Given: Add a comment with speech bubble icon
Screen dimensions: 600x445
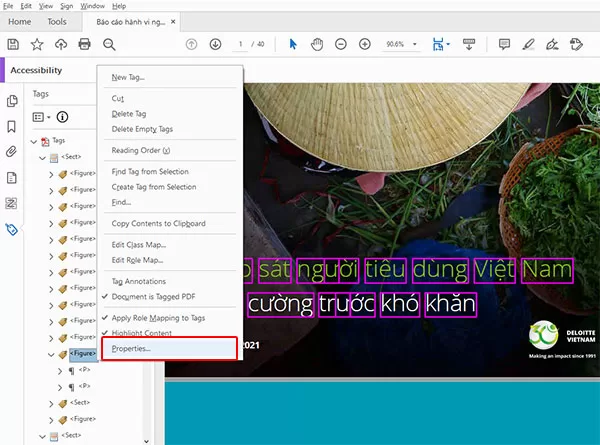Looking at the screenshot, I should pyautogui.click(x=504, y=44).
